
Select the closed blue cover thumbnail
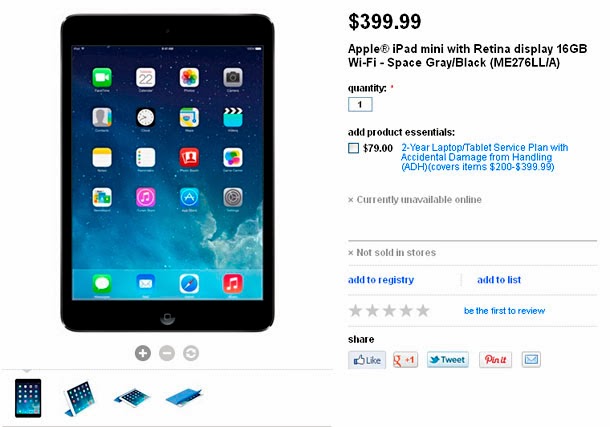tap(184, 397)
